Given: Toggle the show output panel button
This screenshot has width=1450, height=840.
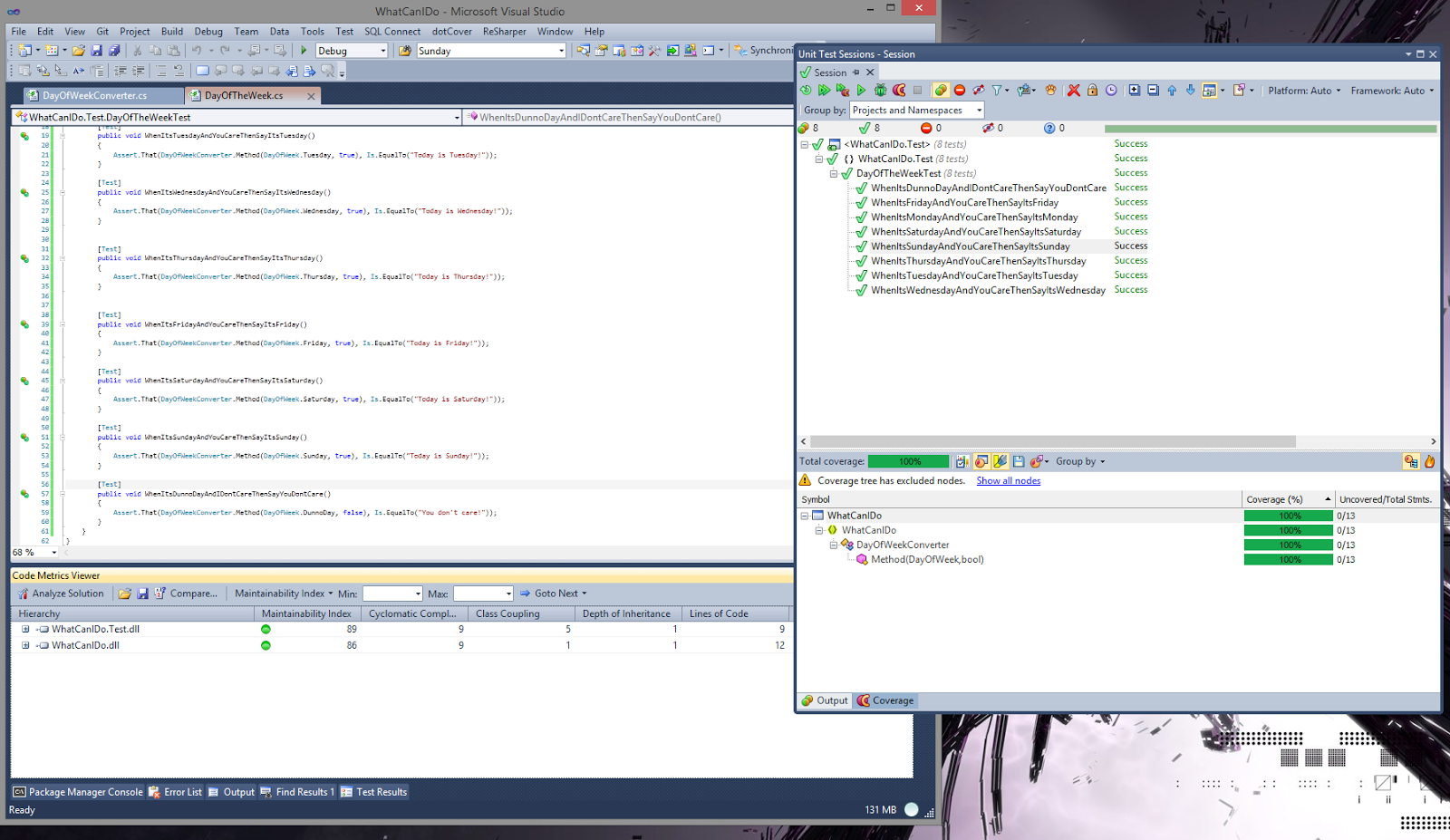Looking at the screenshot, I should [1209, 90].
